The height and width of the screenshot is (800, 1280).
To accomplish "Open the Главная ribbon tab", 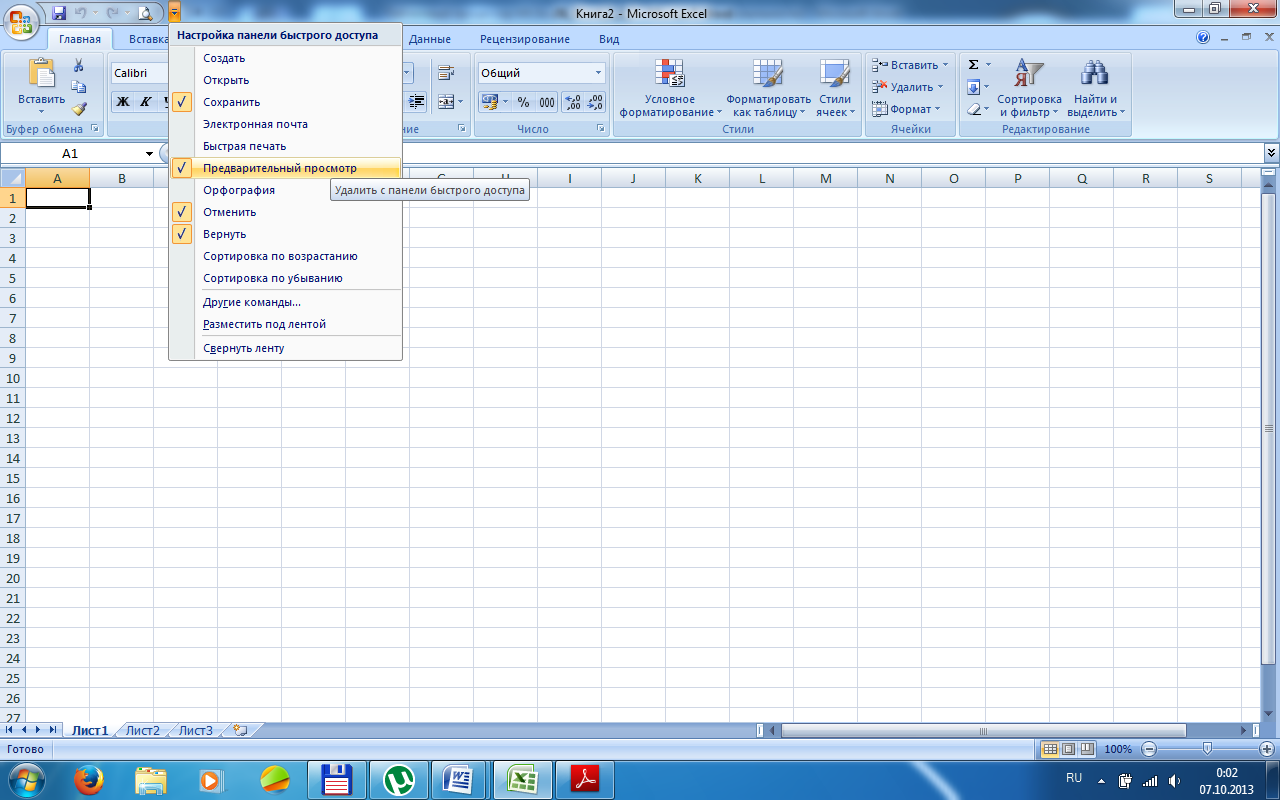I will (80, 39).
